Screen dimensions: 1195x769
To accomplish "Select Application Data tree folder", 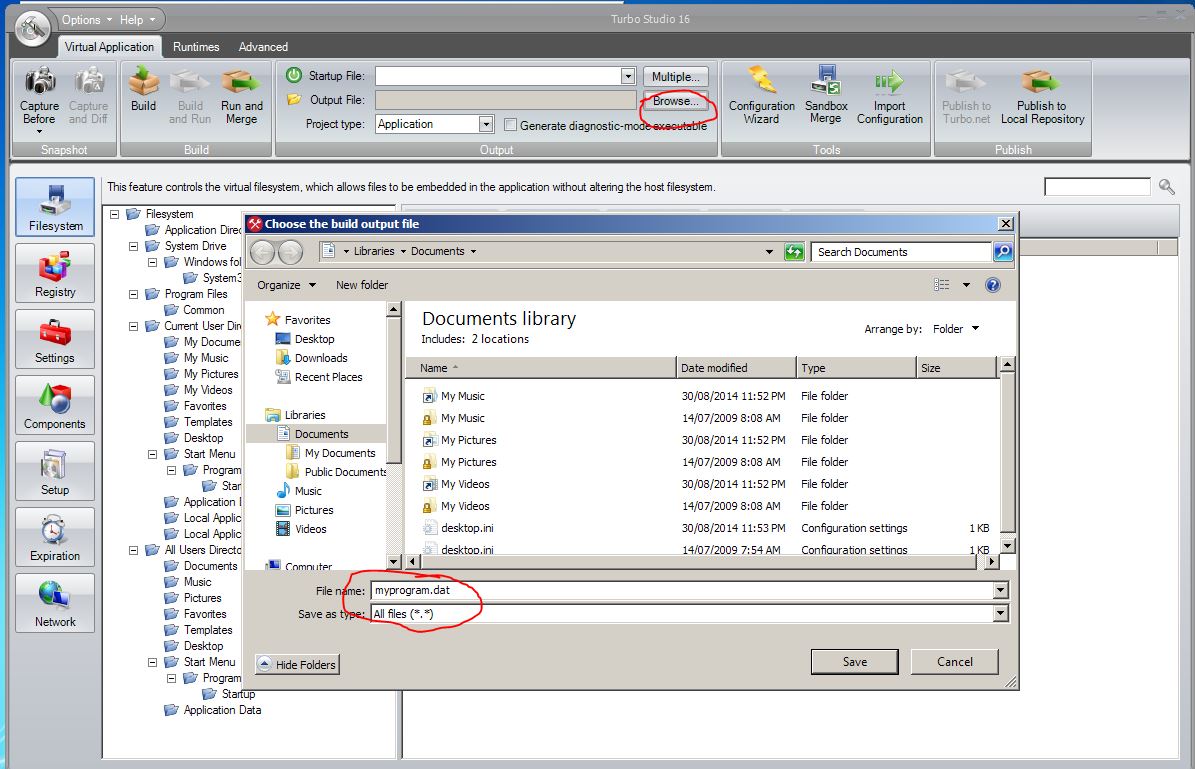I will pos(213,710).
